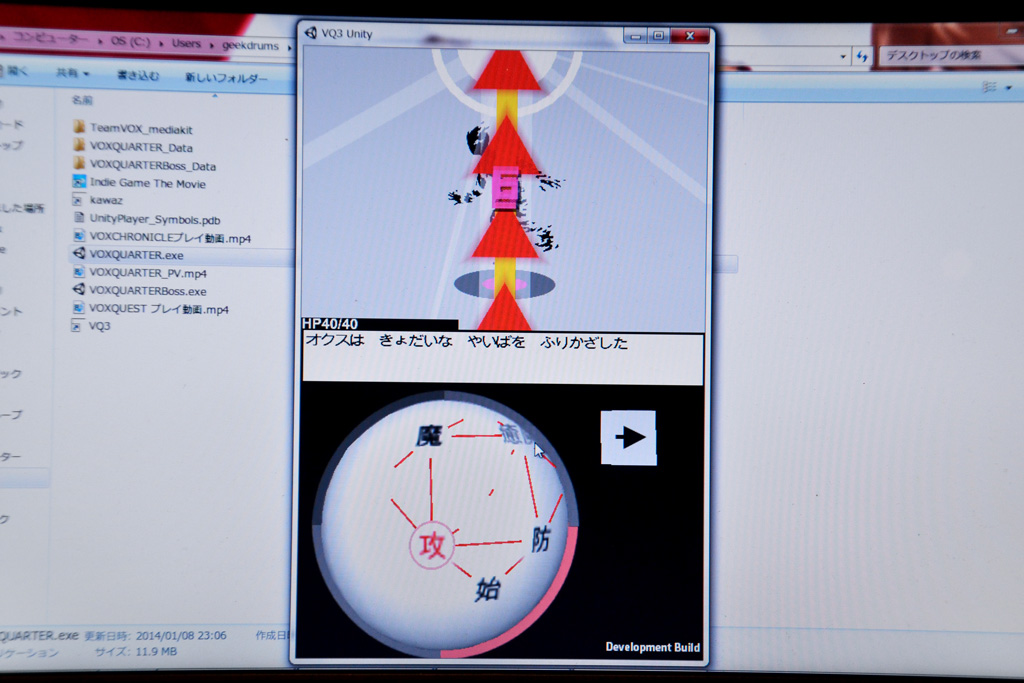Open the address bar history dropdown
This screenshot has height=683, width=1024.
[x=843, y=57]
